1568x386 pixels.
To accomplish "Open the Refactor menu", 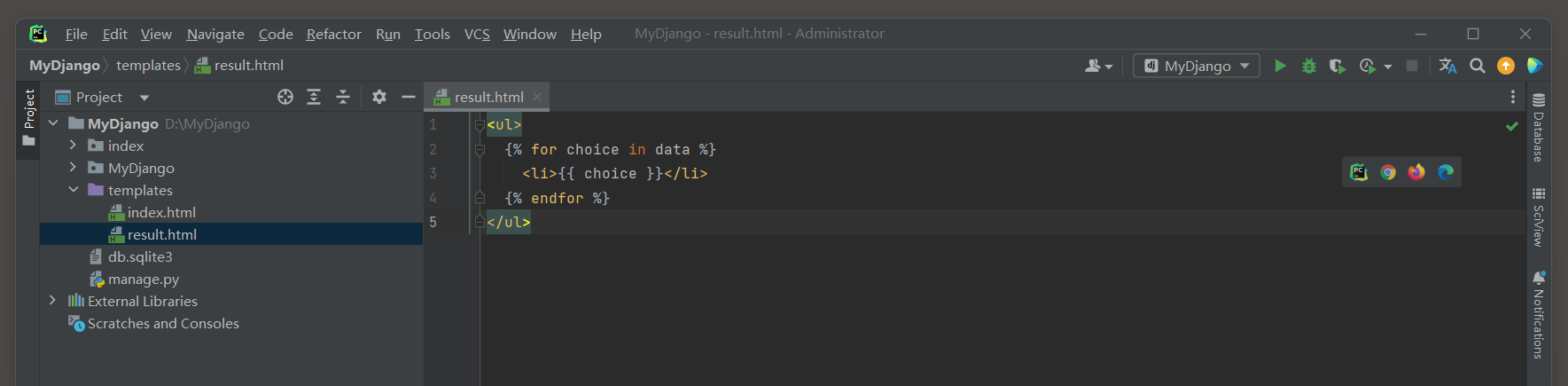I will pos(334,34).
